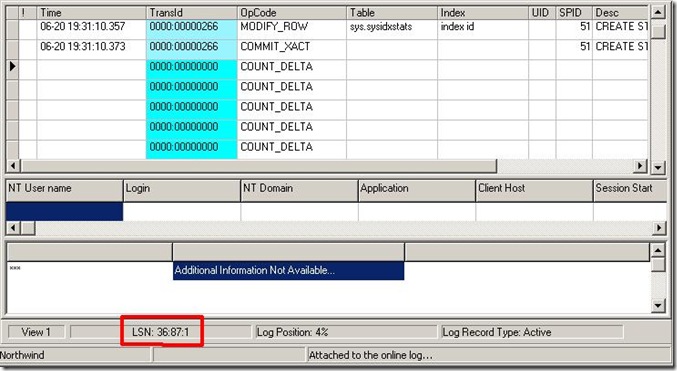Click the log grid horizontal scrollbar left arrow

click(13, 166)
